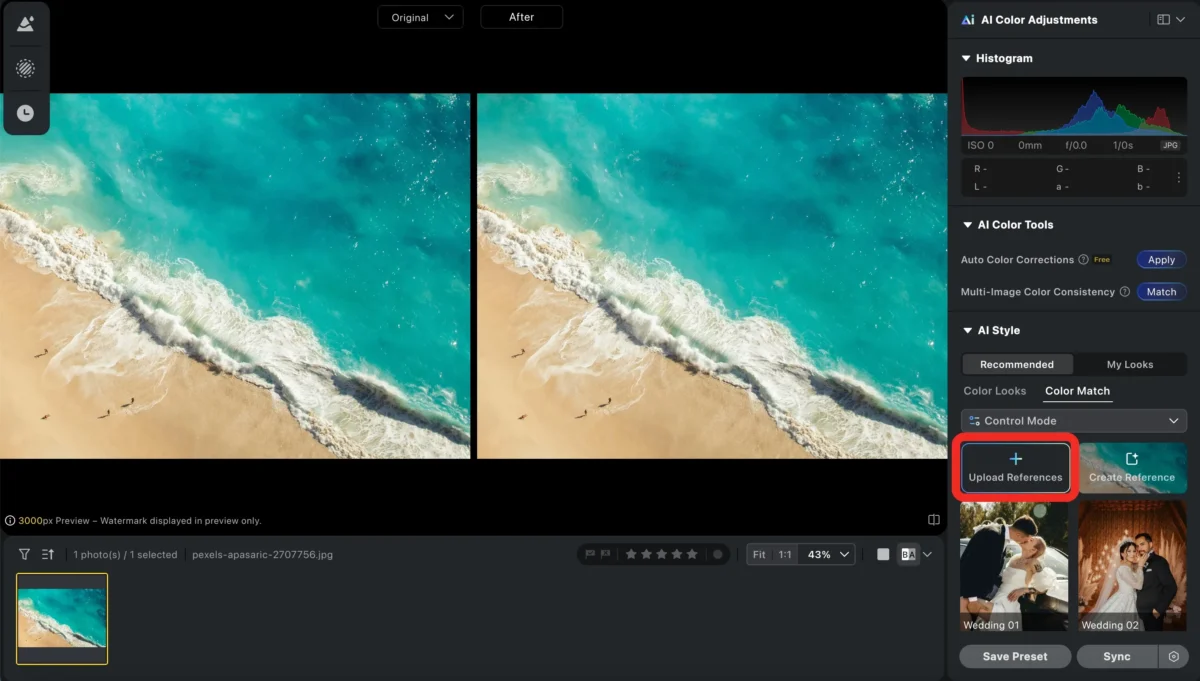Image resolution: width=1200 pixels, height=681 pixels.
Task: Click Match for Multi-Image Color Consistency
Action: coord(1161,292)
